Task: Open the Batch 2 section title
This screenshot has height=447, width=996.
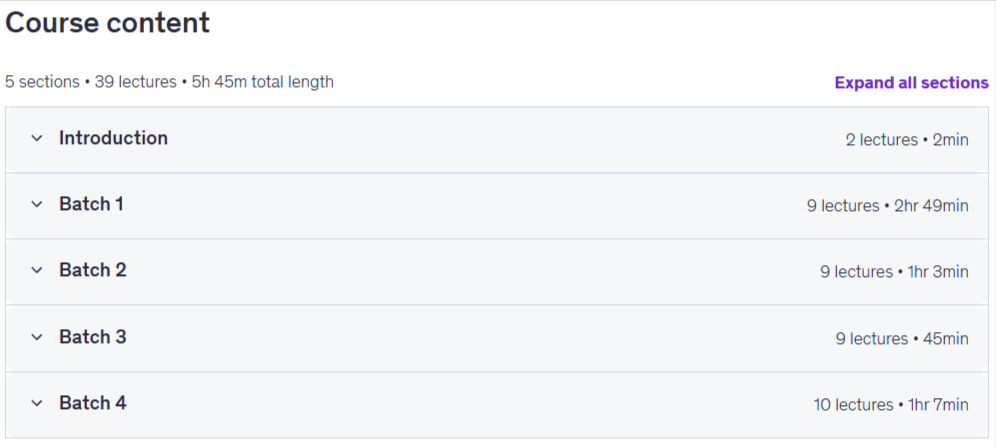Action: (93, 270)
